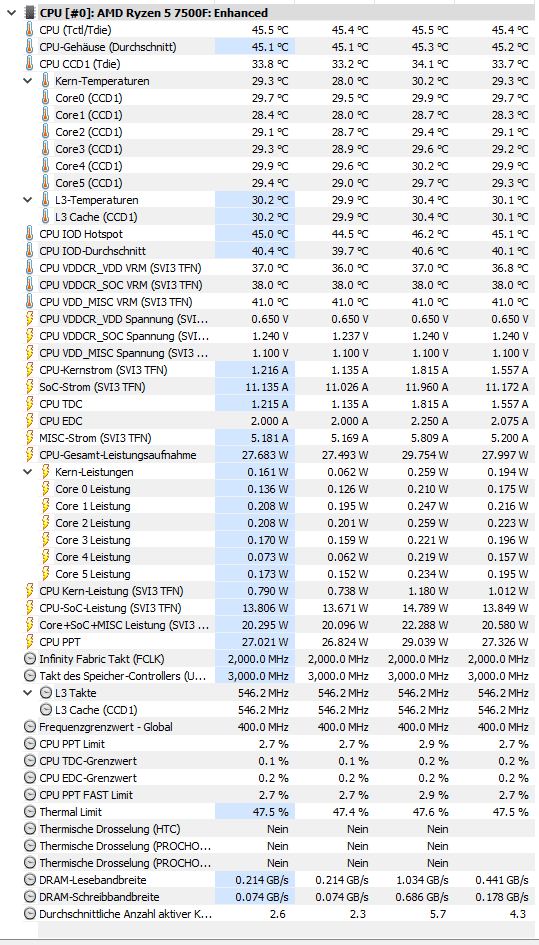The width and height of the screenshot is (539, 945).
Task: Collapse the L3 Takte group
Action: tap(27, 692)
